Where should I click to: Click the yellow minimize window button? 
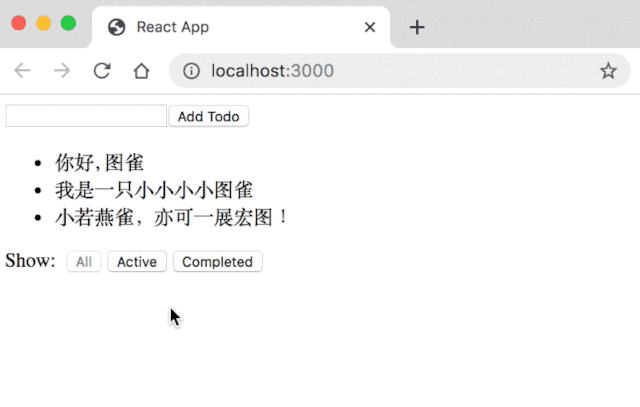pyautogui.click(x=44, y=23)
